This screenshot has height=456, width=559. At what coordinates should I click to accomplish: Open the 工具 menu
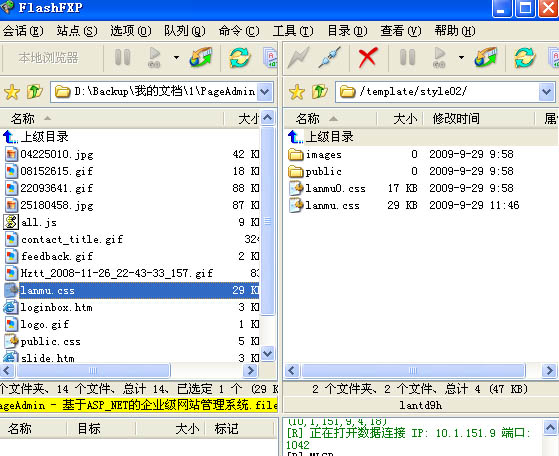[x=293, y=31]
